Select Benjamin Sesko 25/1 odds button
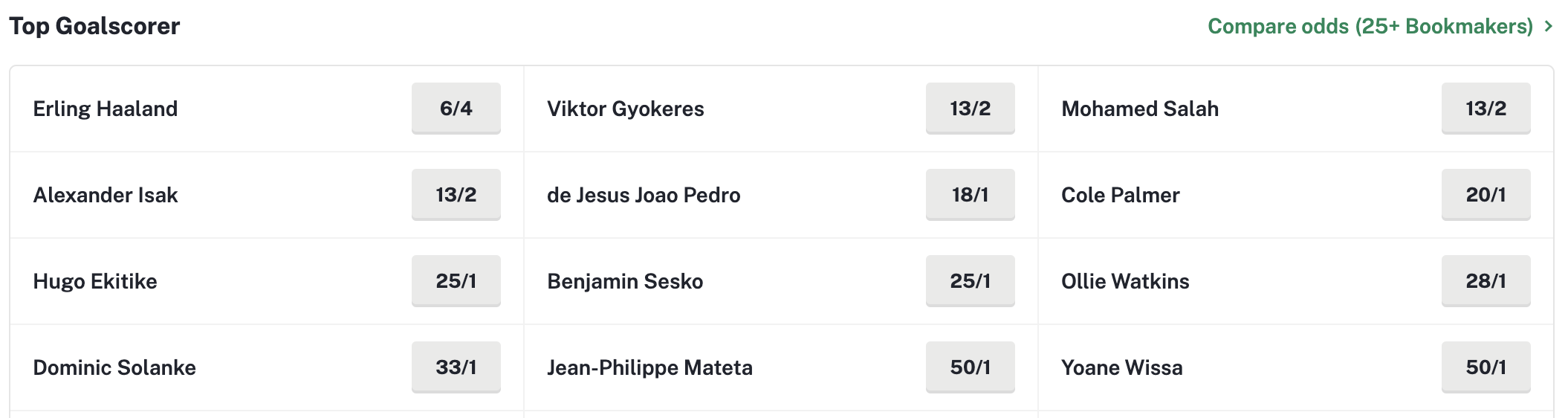The image size is (1568, 418). 971,281
